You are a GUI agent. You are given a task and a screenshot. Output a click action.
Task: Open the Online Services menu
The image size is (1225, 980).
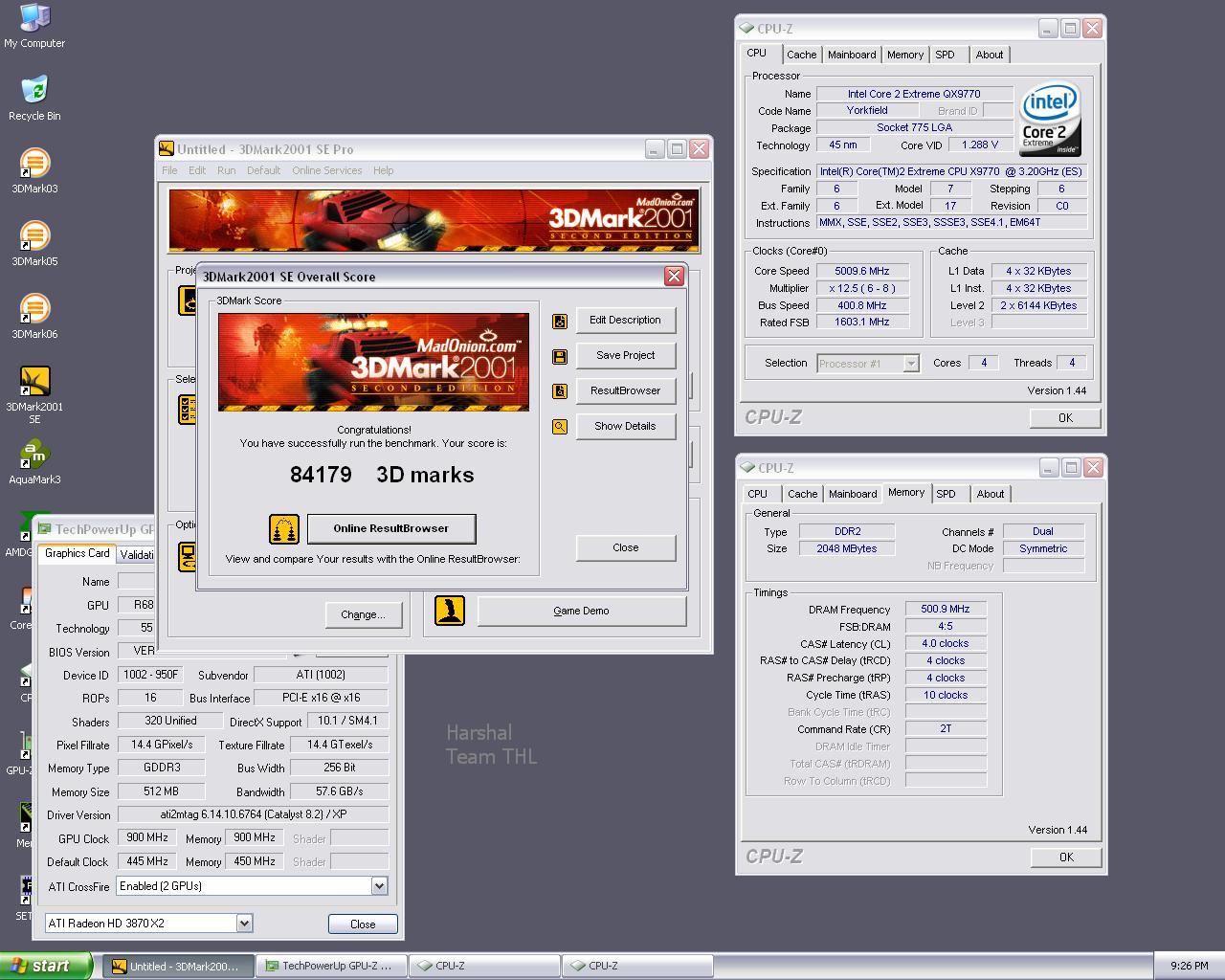[x=326, y=170]
